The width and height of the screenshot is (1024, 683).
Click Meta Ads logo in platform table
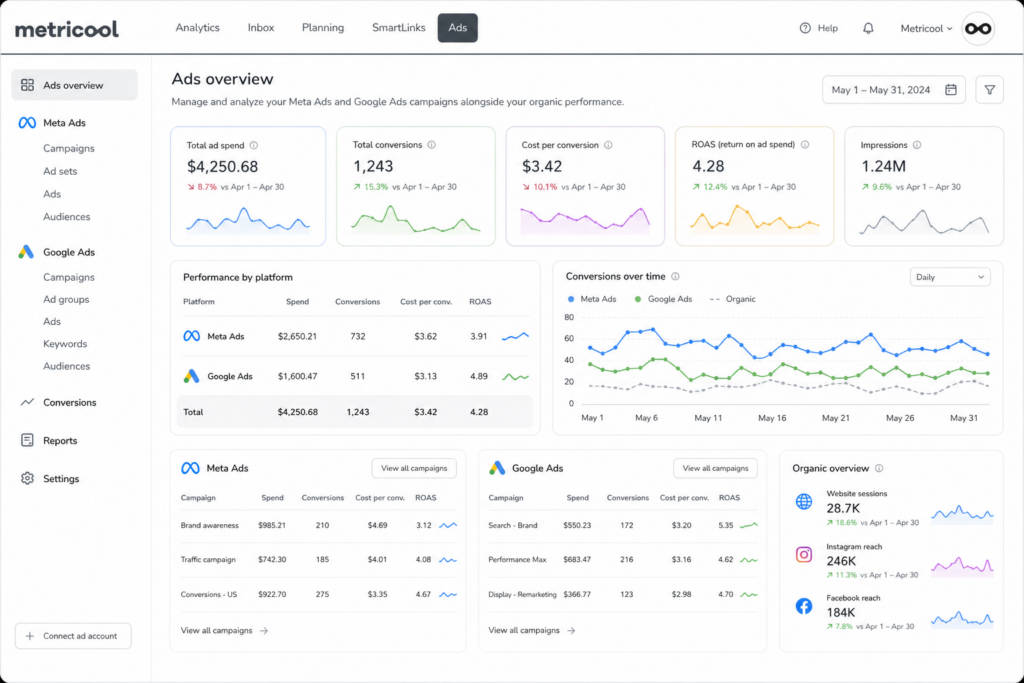191,336
